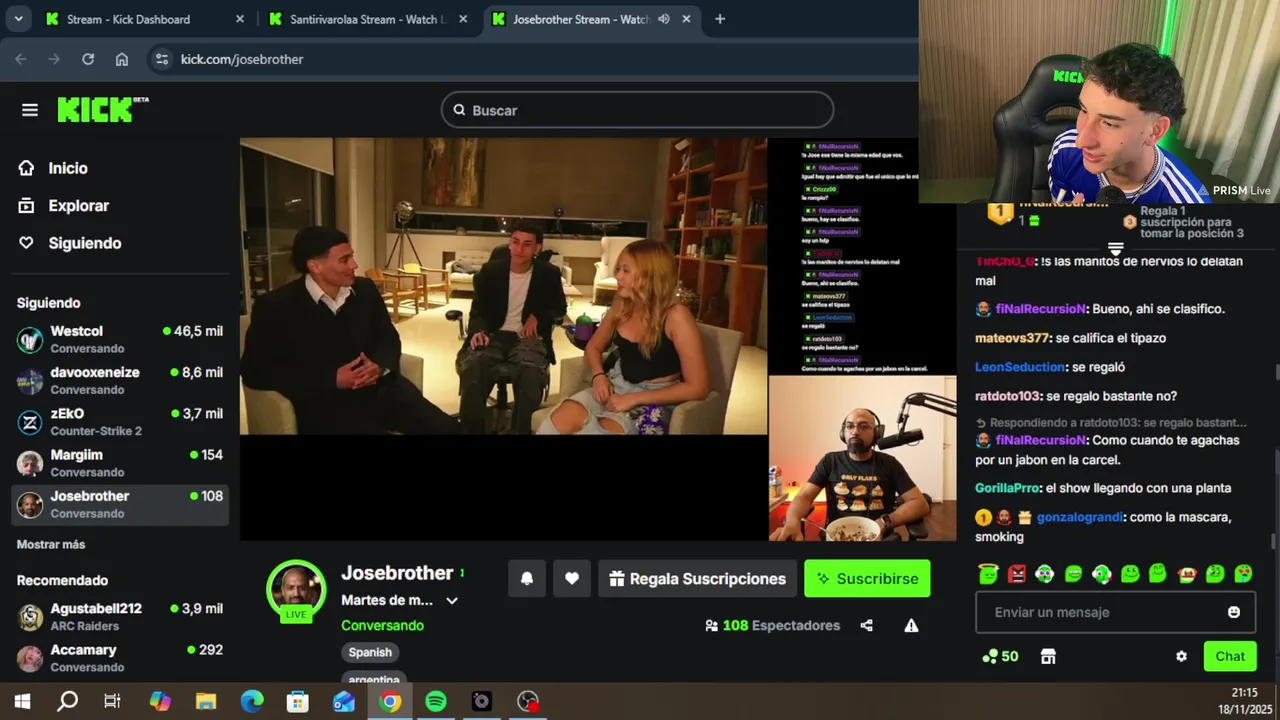Viewport: 1280px width, 720px height.
Task: Click the 50 channel points balance
Action: click(x=1000, y=656)
